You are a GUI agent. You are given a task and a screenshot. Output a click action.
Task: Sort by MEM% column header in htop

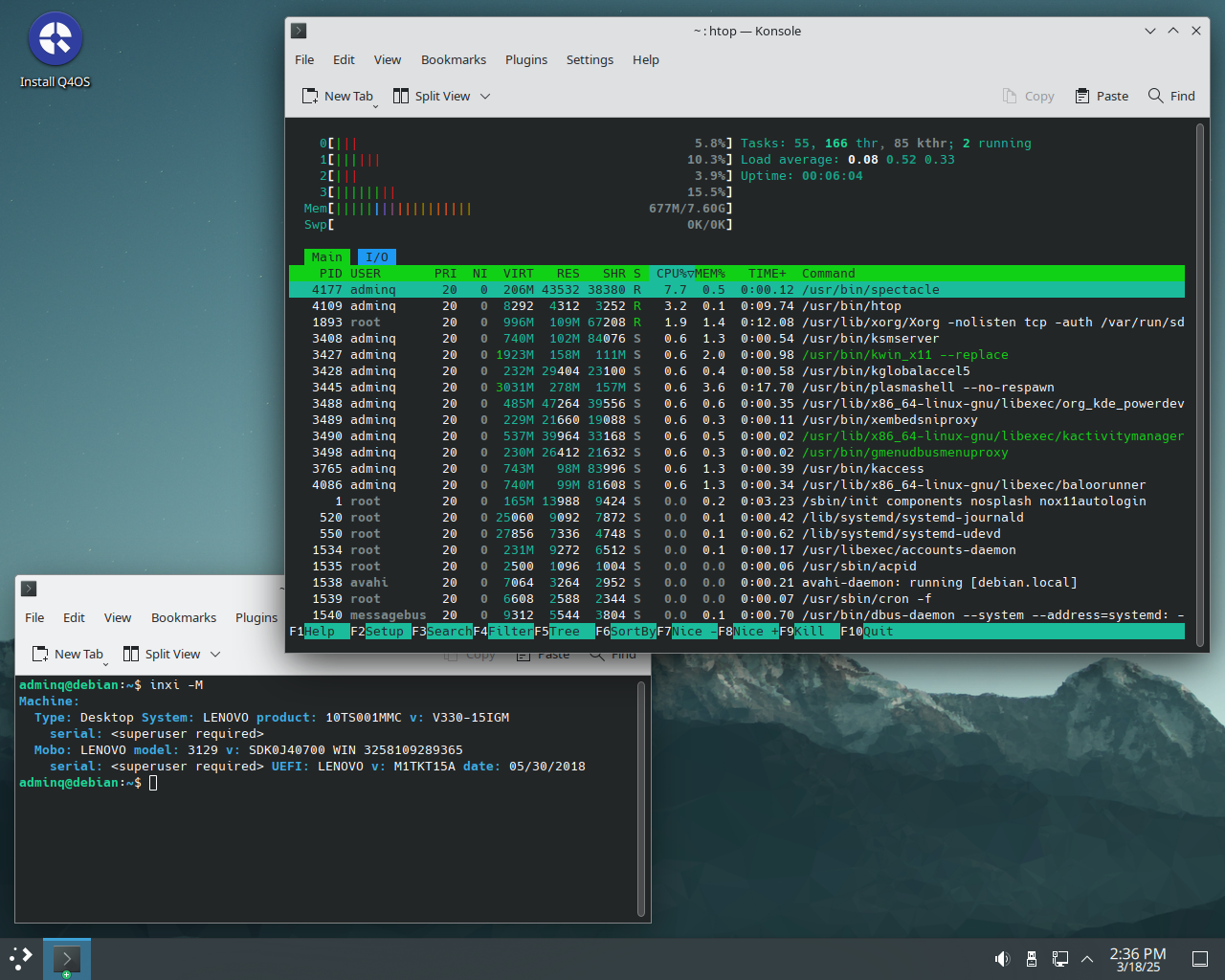(x=710, y=274)
